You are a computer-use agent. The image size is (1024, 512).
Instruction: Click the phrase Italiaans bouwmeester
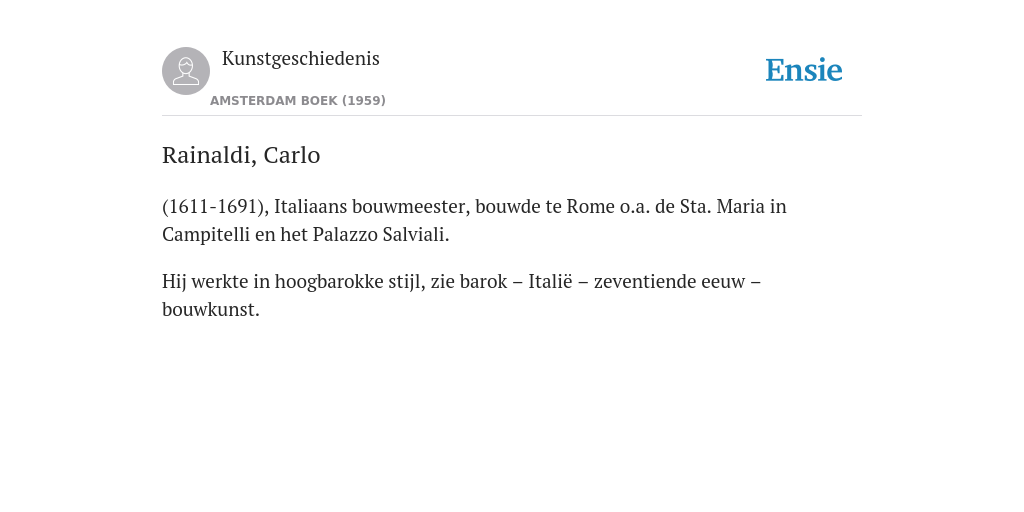pyautogui.click(x=372, y=206)
